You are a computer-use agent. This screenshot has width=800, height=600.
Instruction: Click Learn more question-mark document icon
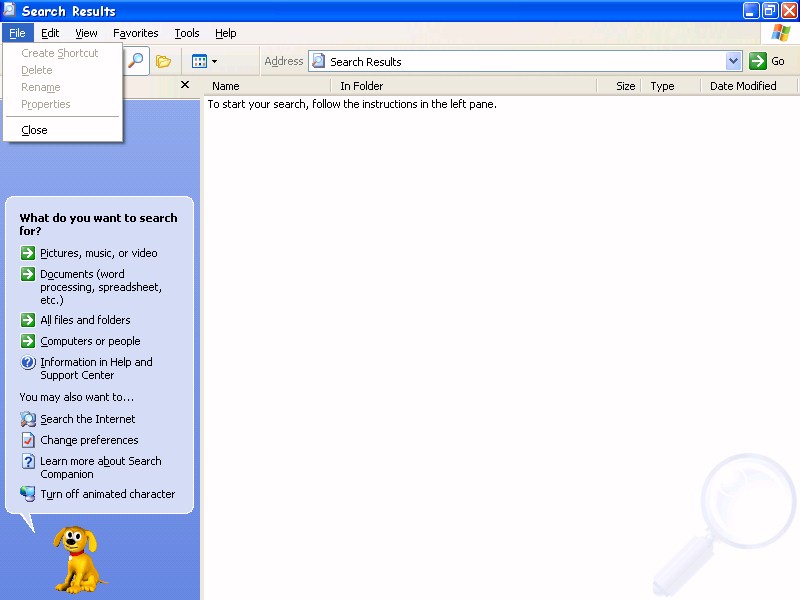click(x=28, y=461)
